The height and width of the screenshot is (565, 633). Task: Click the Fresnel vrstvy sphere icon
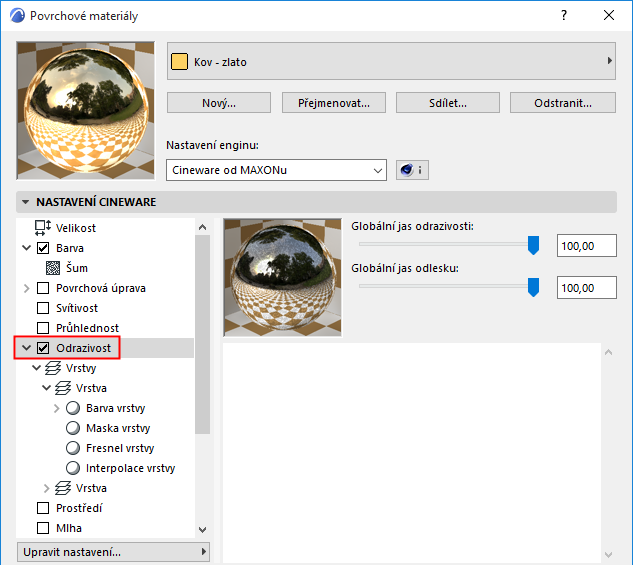73,448
